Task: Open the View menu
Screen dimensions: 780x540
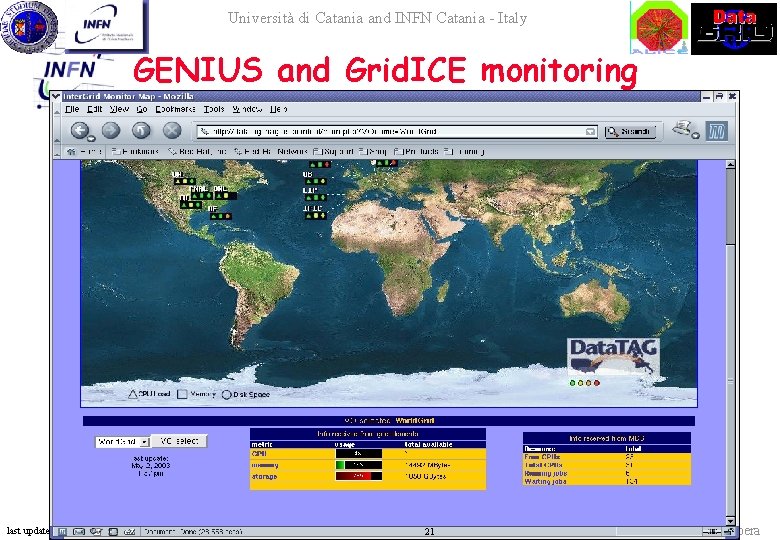Action: (119, 109)
